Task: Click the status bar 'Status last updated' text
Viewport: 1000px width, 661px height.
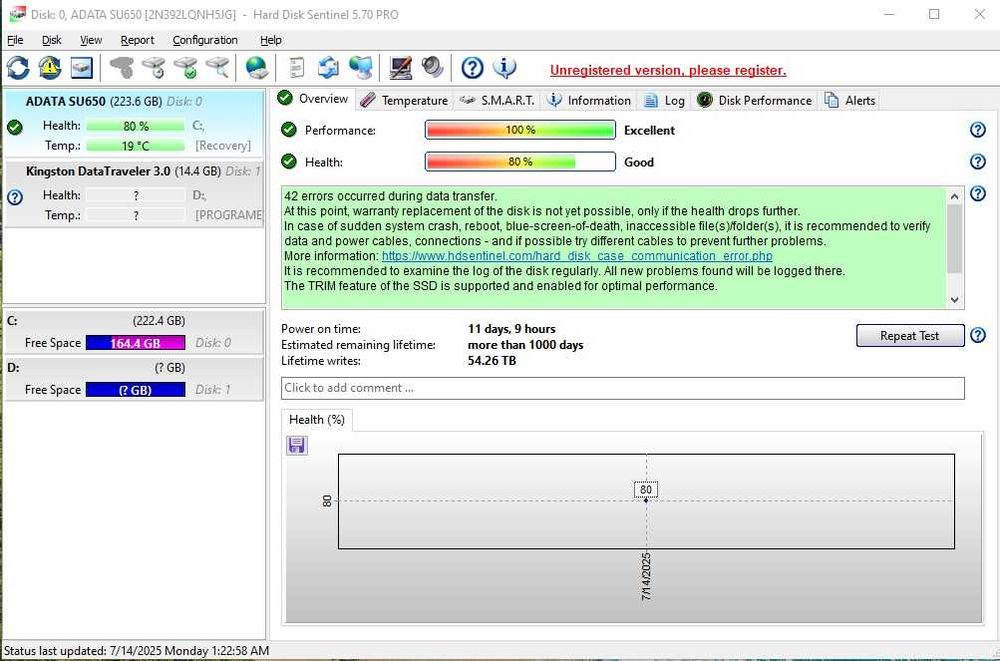Action: pos(136,651)
